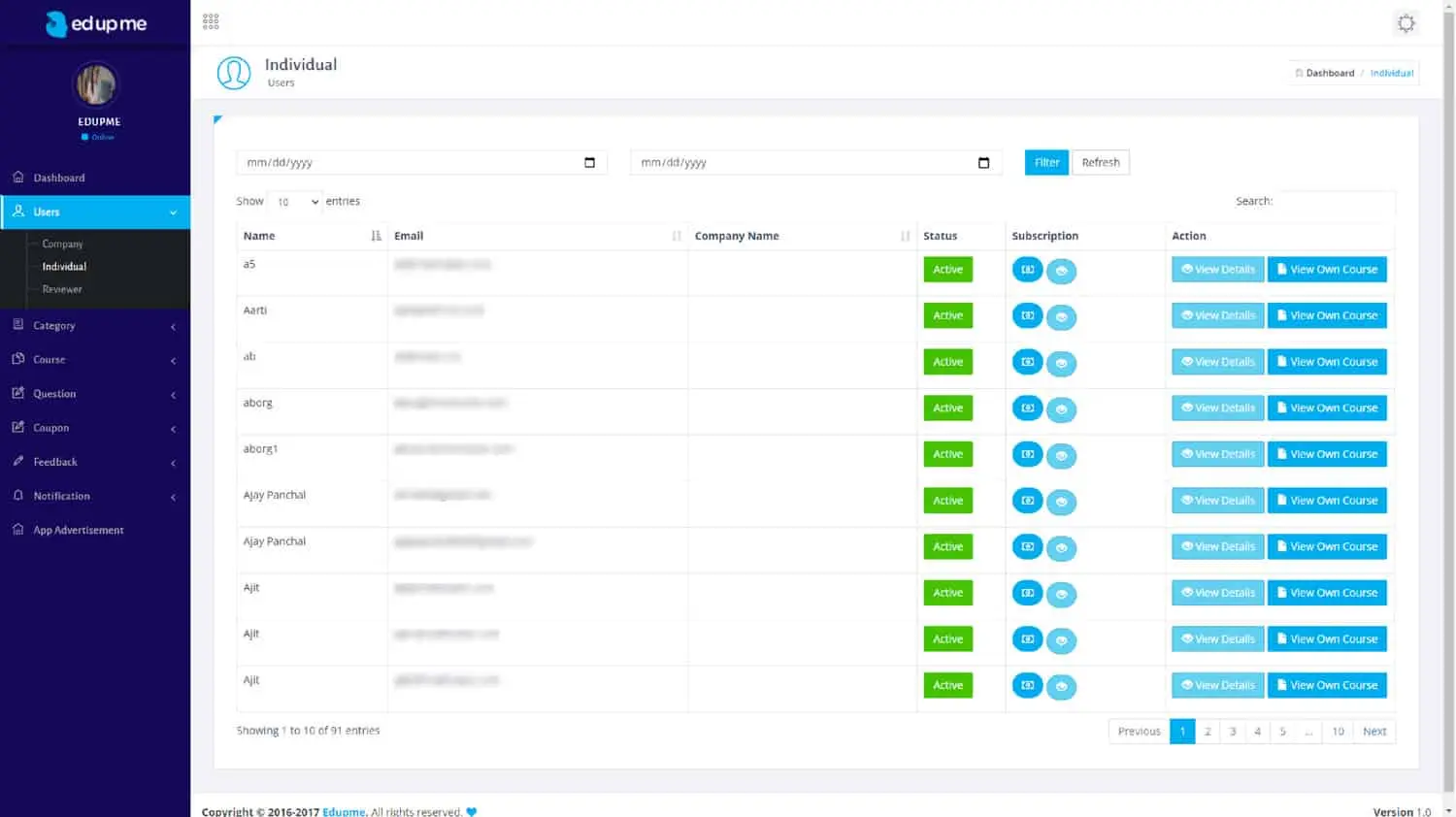The image size is (1456, 817).
Task: Open the Show entries dropdown
Action: tap(294, 202)
